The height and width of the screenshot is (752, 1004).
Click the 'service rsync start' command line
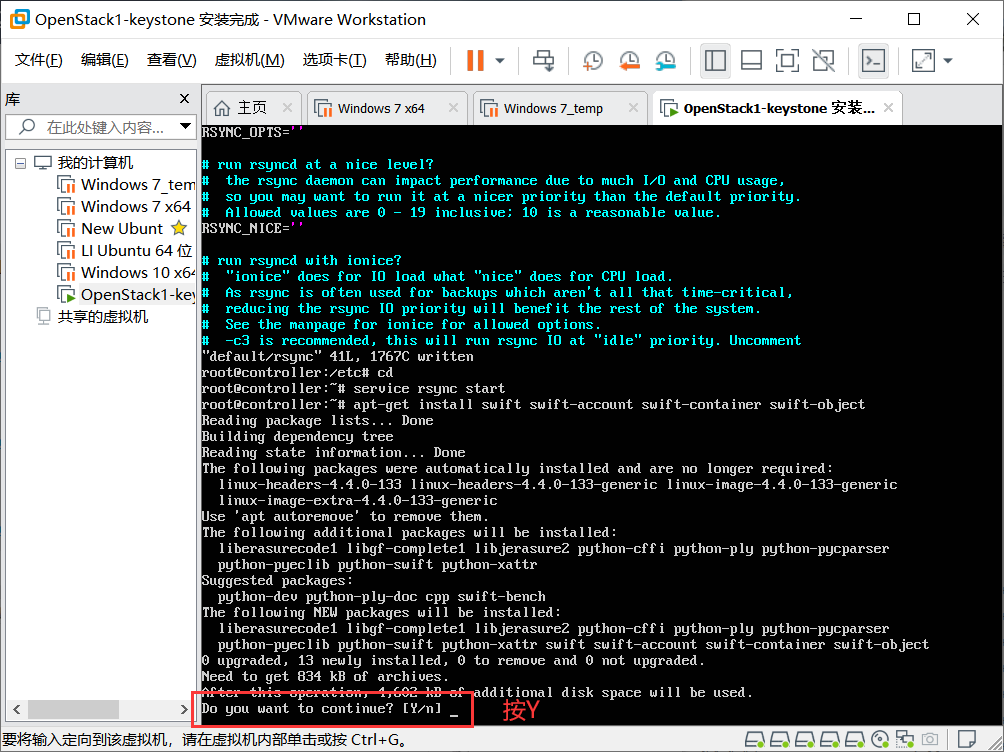point(353,388)
